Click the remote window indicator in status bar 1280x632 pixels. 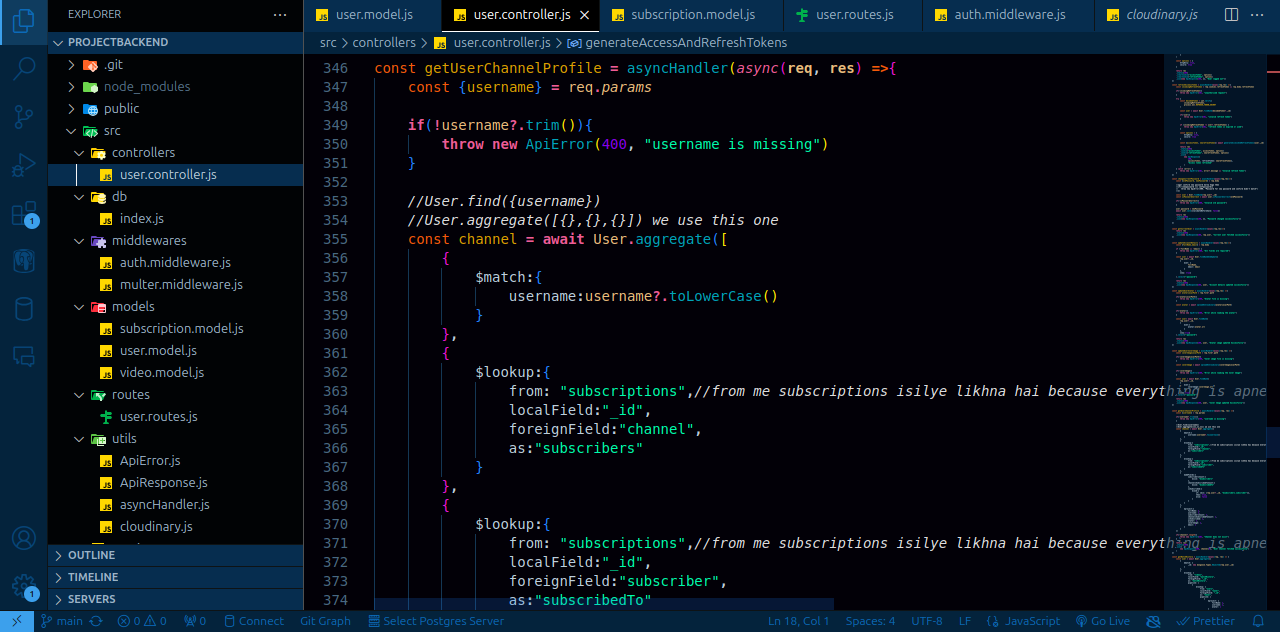point(17,621)
